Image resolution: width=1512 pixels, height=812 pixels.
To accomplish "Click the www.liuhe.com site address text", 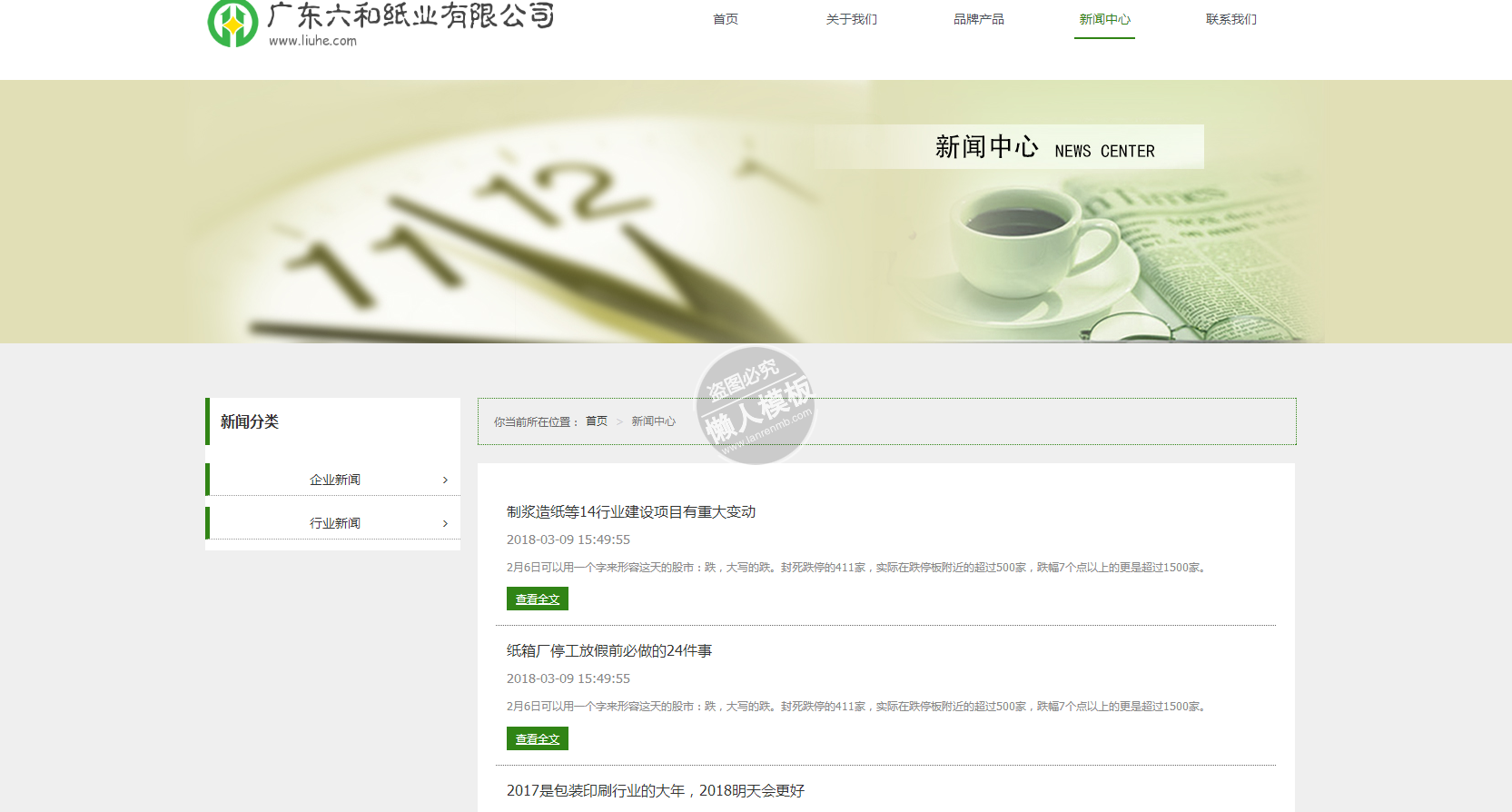I will [x=312, y=41].
